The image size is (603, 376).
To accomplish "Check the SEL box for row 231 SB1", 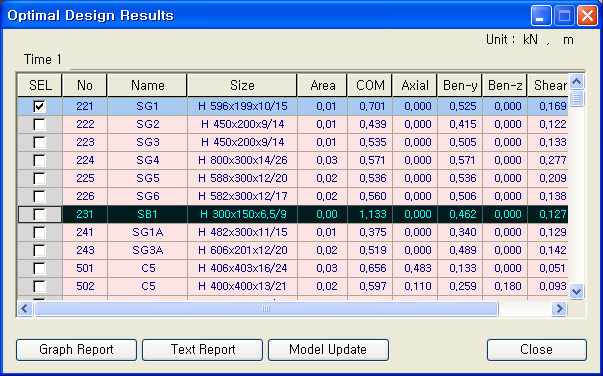I will tap(39, 215).
